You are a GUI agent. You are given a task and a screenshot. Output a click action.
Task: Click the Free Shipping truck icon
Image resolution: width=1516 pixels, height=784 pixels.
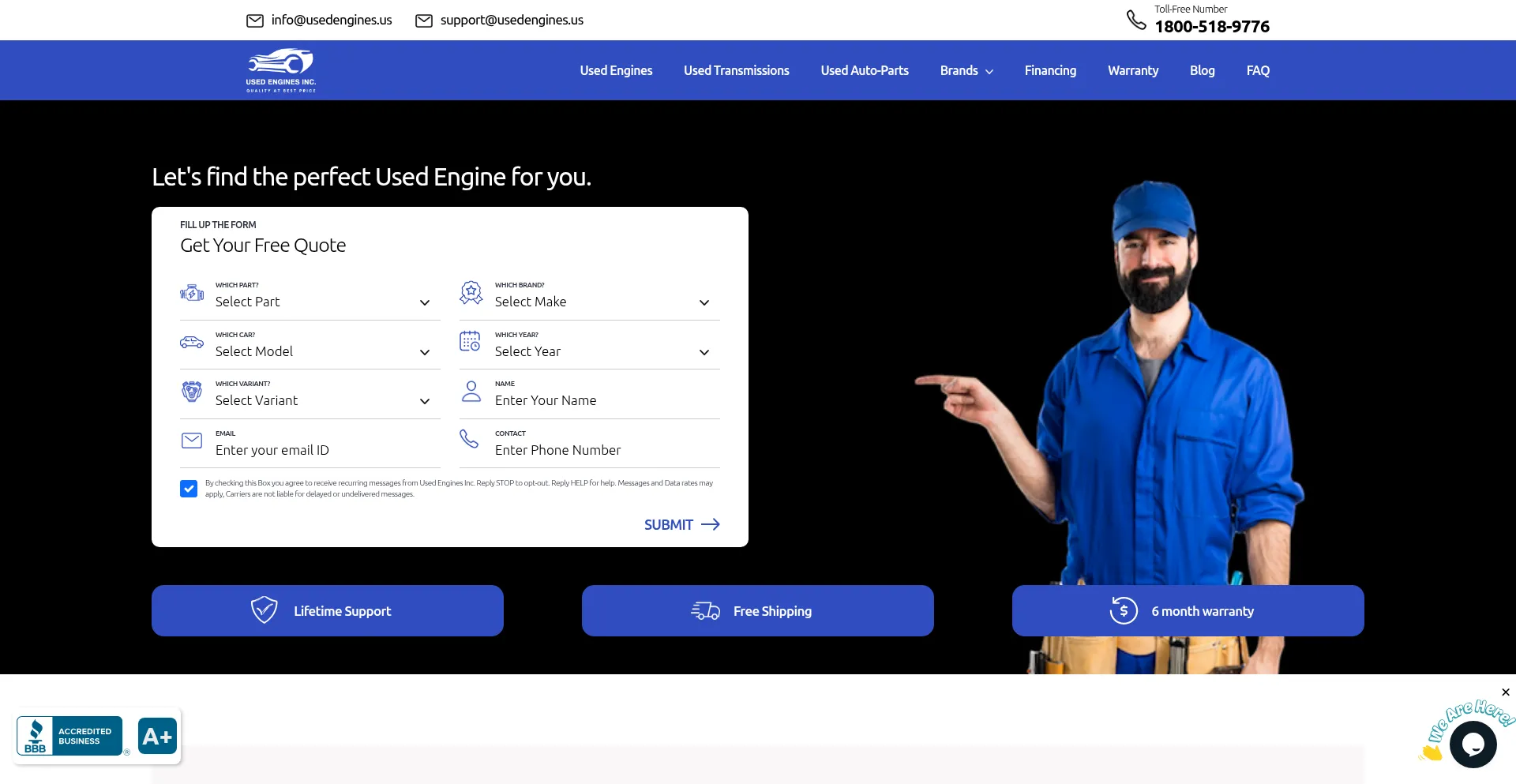[x=705, y=611]
